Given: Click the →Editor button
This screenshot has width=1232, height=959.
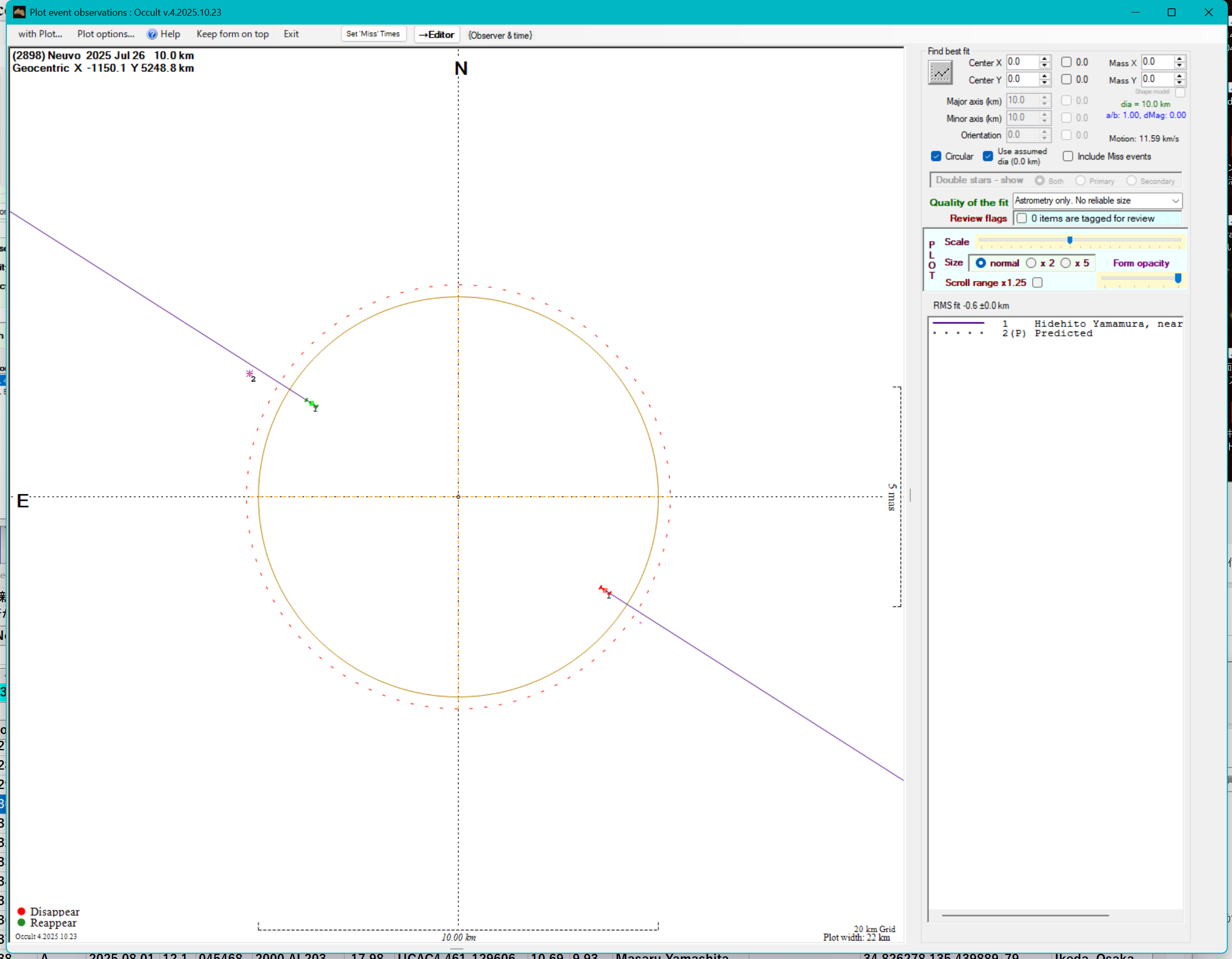Looking at the screenshot, I should (437, 35).
